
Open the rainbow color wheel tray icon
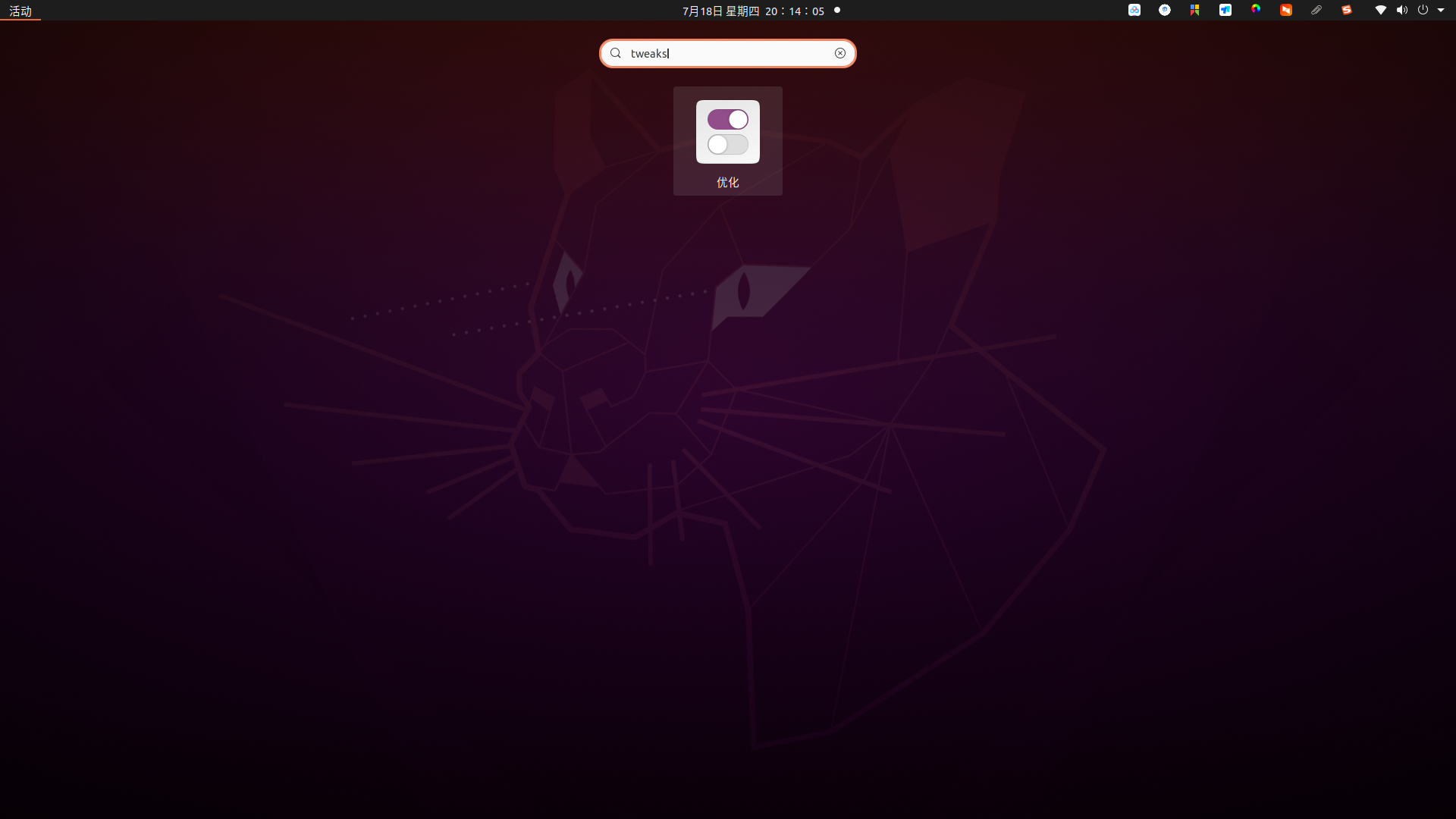coord(1256,10)
